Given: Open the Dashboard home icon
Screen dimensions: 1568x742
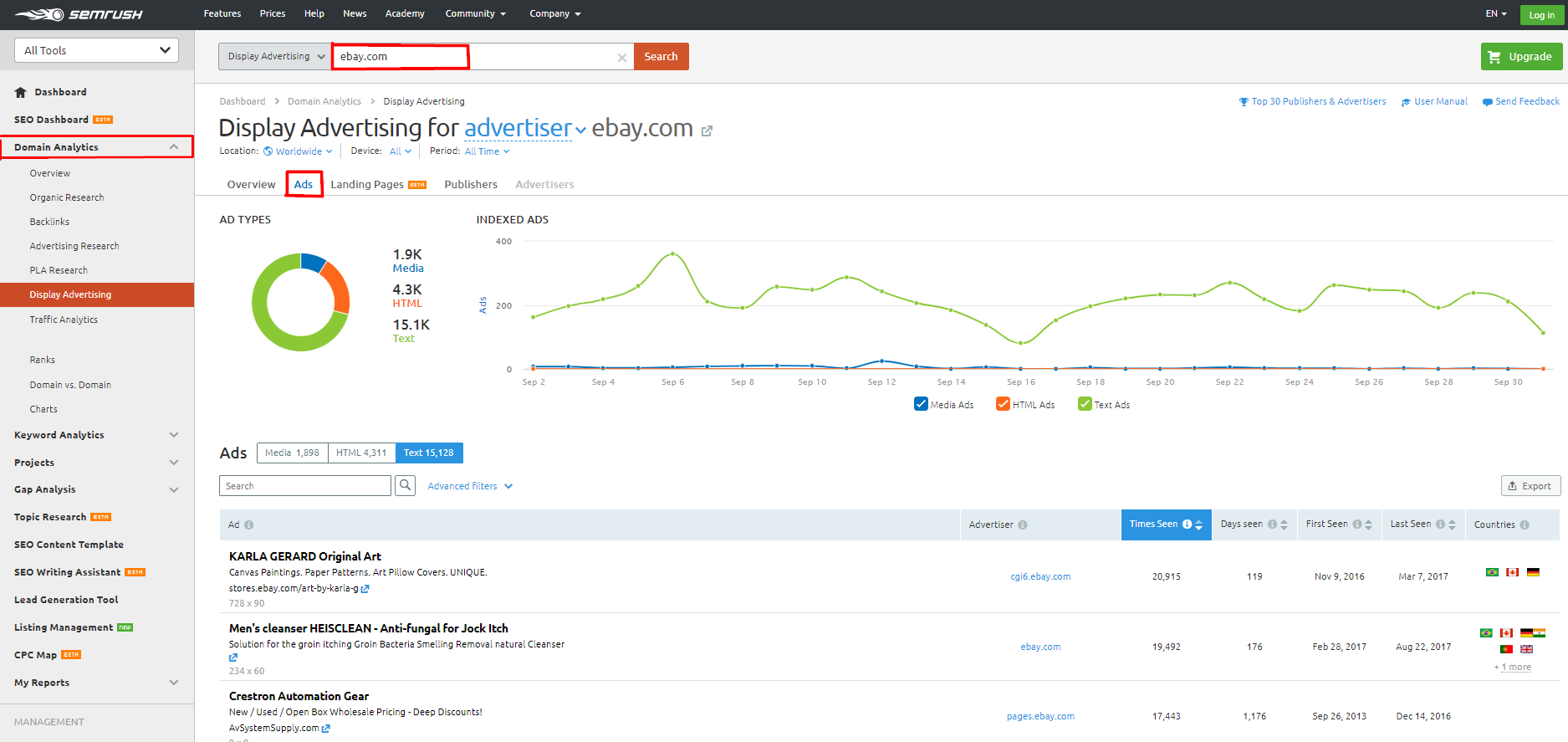Looking at the screenshot, I should (21, 92).
